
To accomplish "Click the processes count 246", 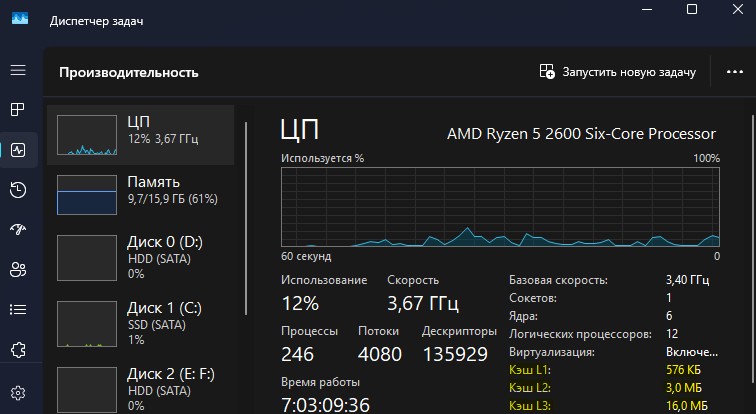I will pyautogui.click(x=297, y=354).
